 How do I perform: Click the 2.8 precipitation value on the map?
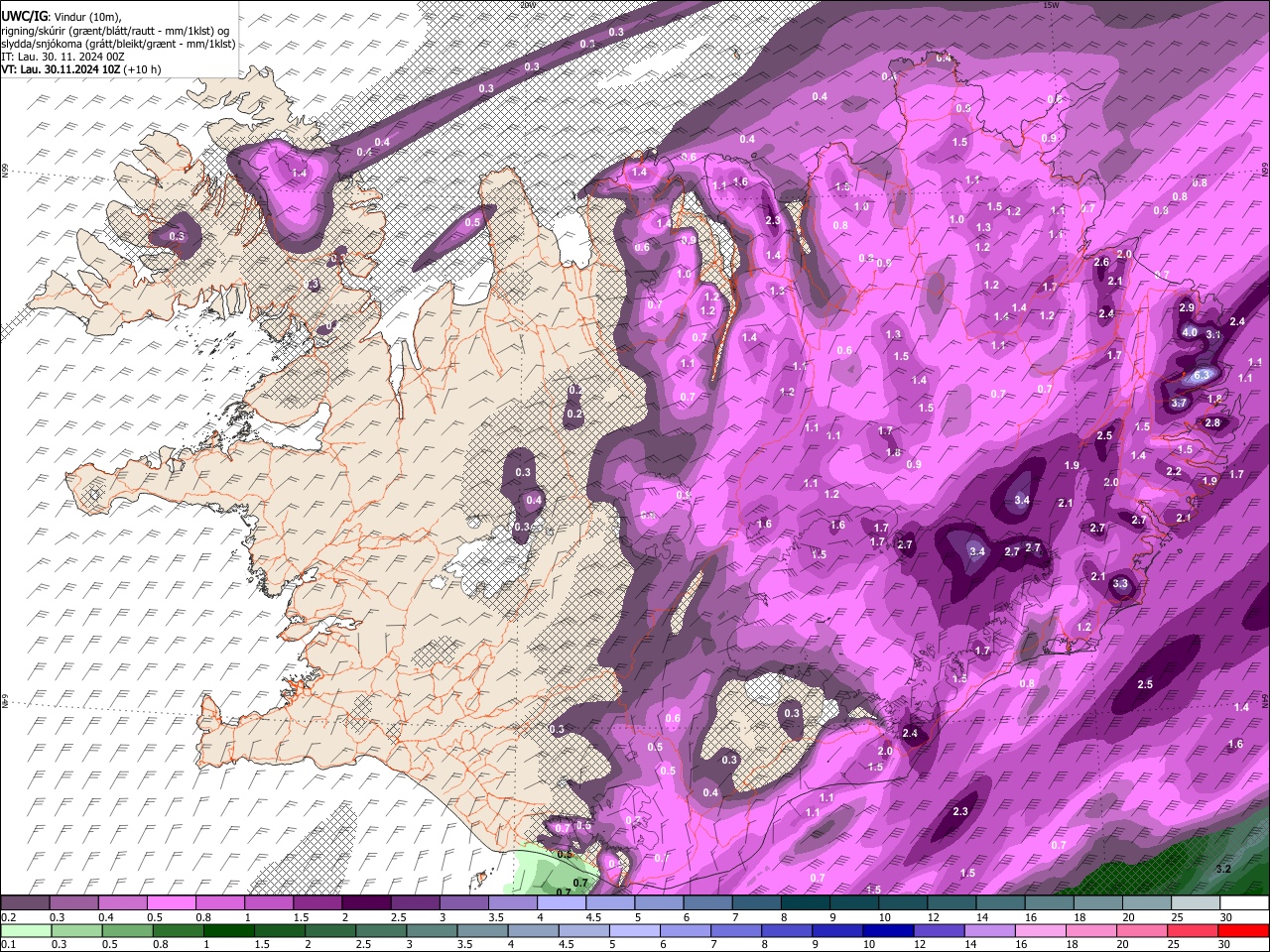click(x=1212, y=422)
